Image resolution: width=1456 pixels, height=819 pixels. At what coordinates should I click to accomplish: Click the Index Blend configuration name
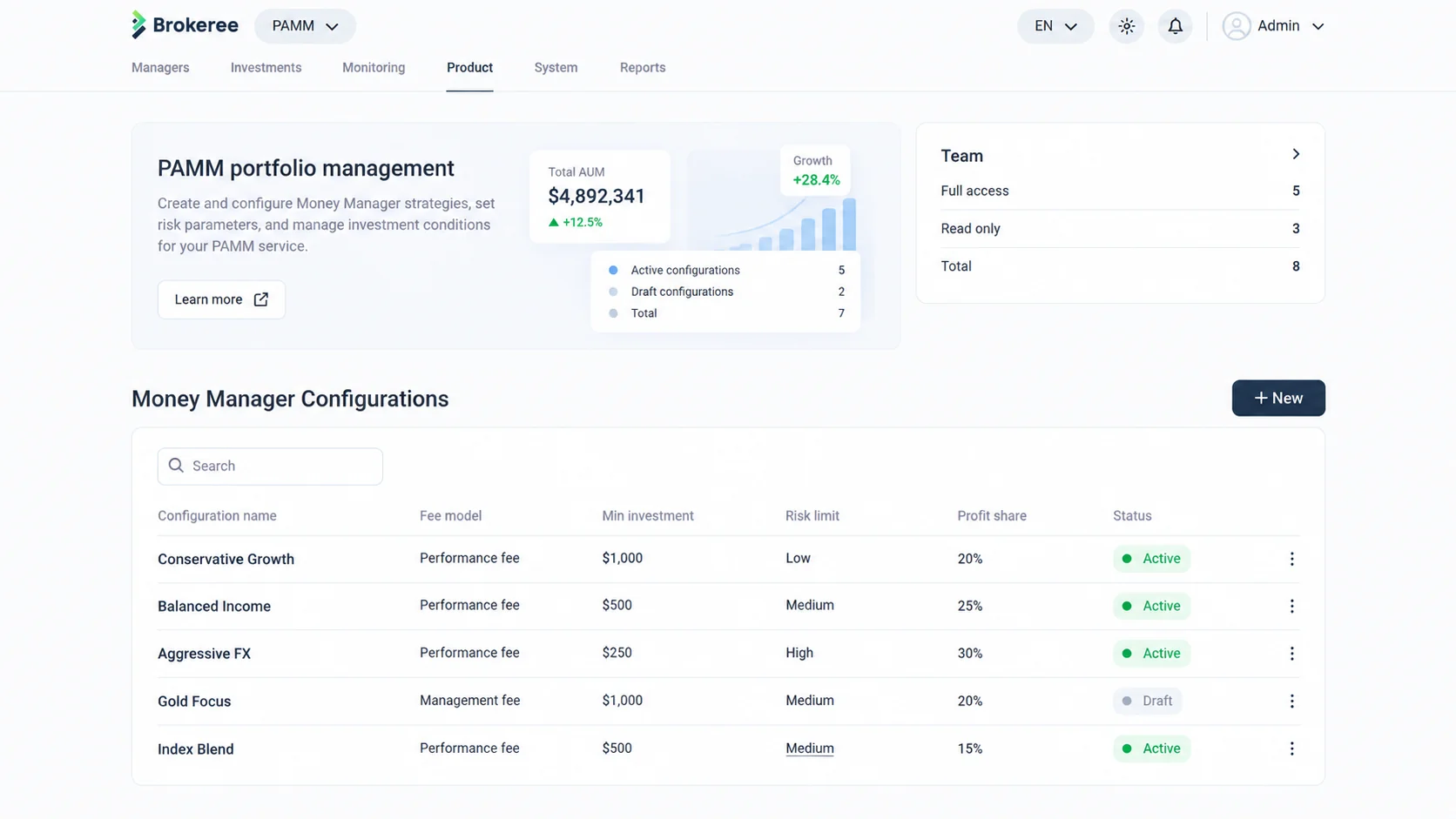point(196,749)
